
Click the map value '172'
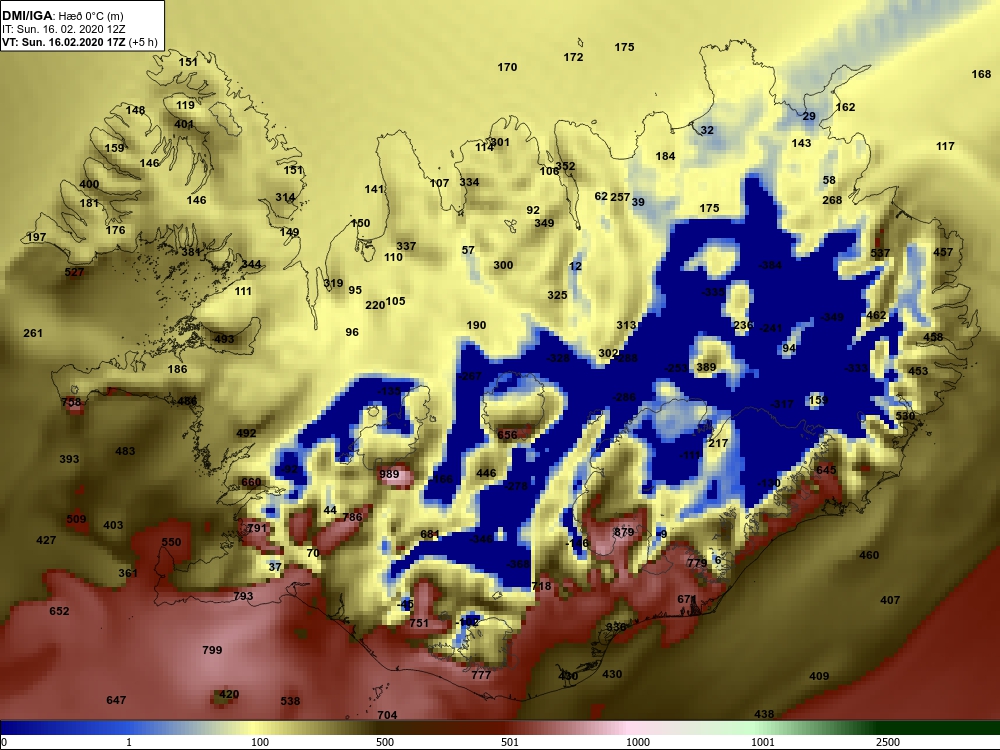pos(573,57)
